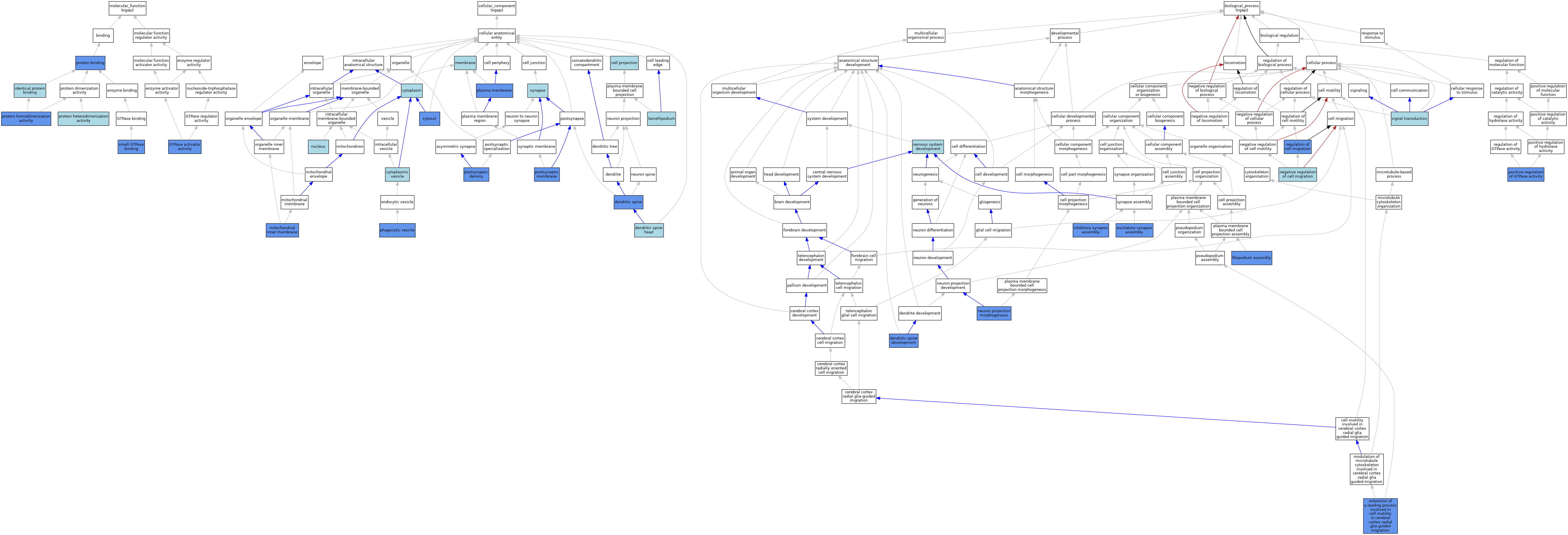Click 'microtubule cytoskeleton organization' node
1568x535 pixels.
pyautogui.click(x=1388, y=202)
